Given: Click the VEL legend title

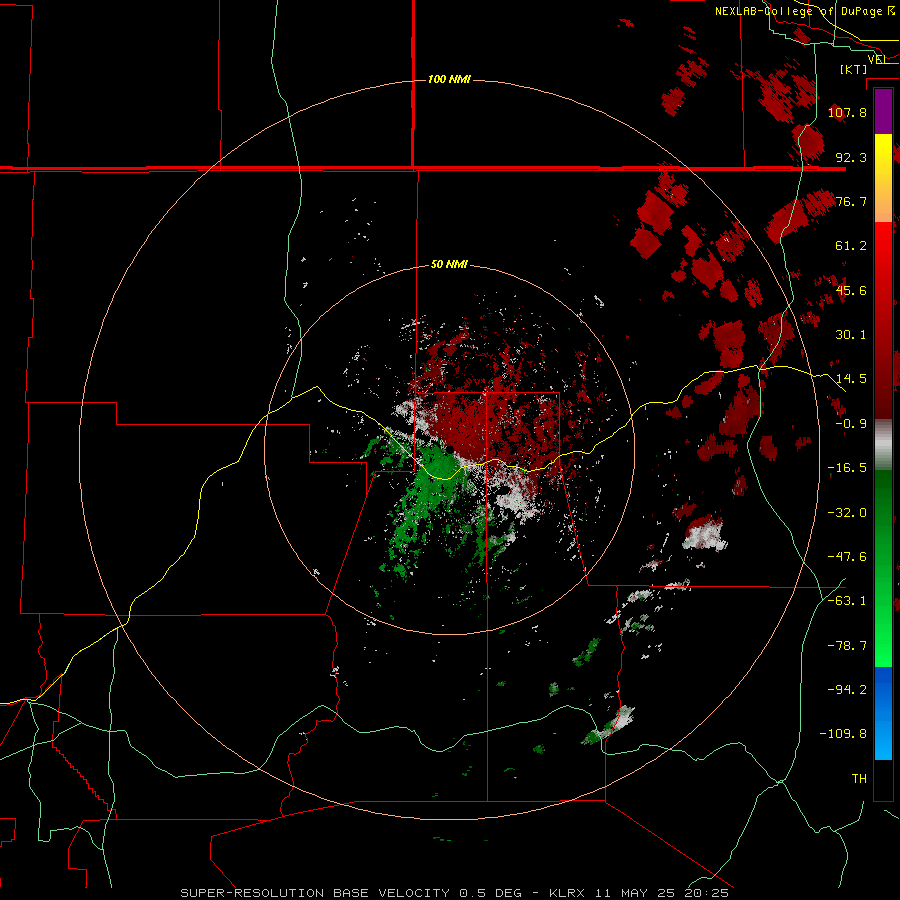Looking at the screenshot, I should coord(877,59).
